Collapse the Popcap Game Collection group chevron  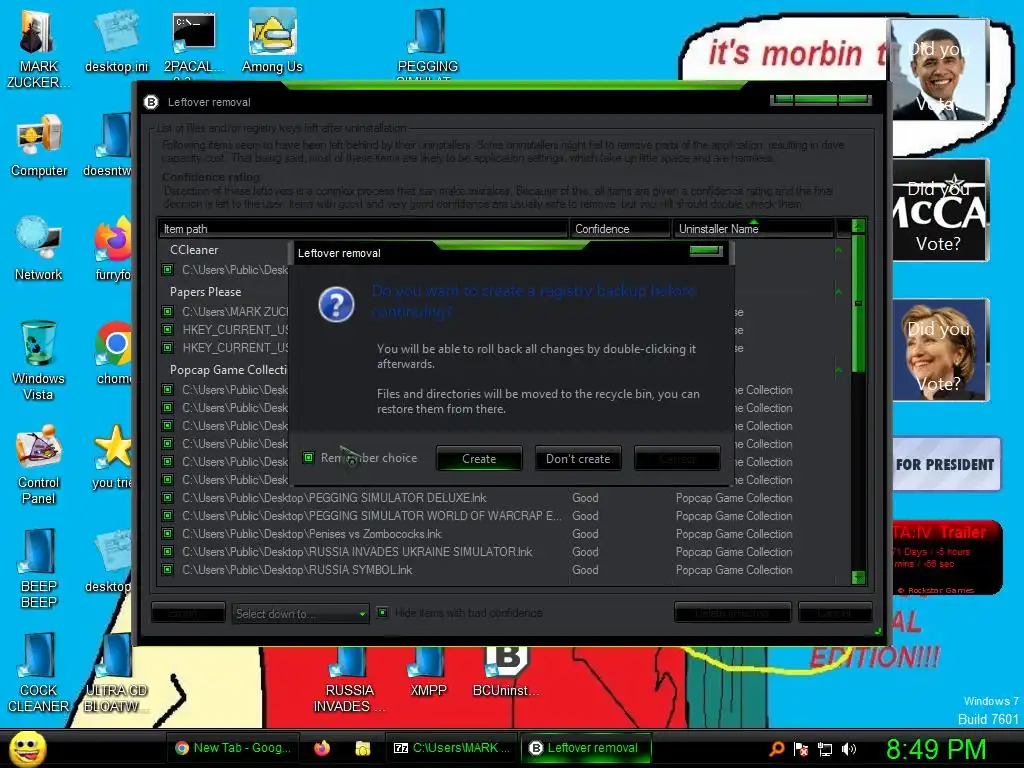point(839,370)
